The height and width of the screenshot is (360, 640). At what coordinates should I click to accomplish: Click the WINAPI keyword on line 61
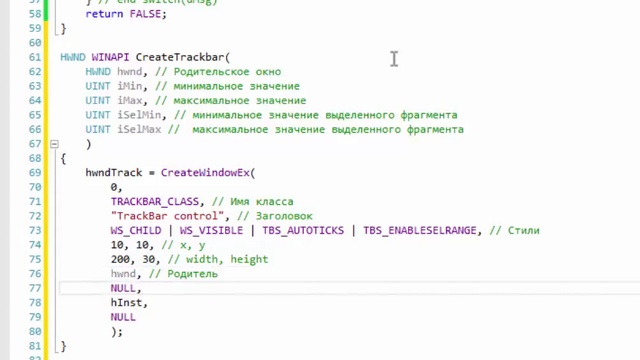tap(110, 58)
